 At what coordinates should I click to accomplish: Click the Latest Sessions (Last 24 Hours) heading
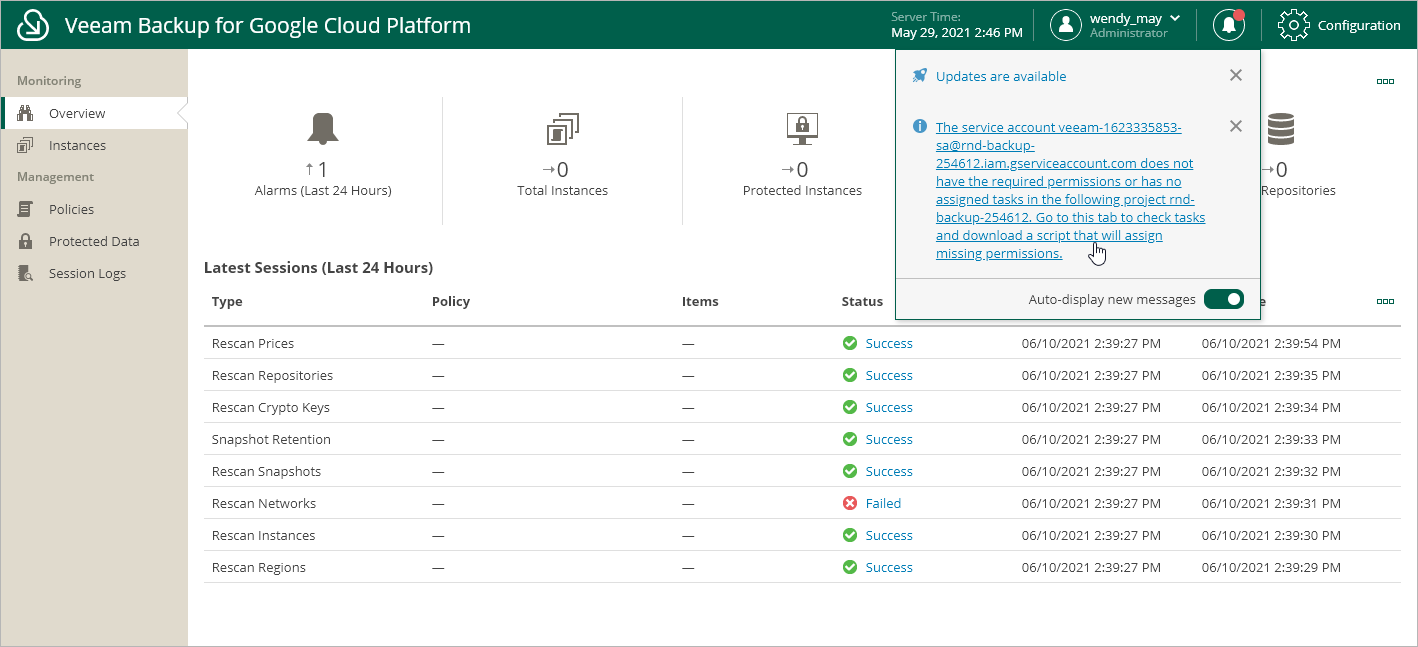coord(318,268)
